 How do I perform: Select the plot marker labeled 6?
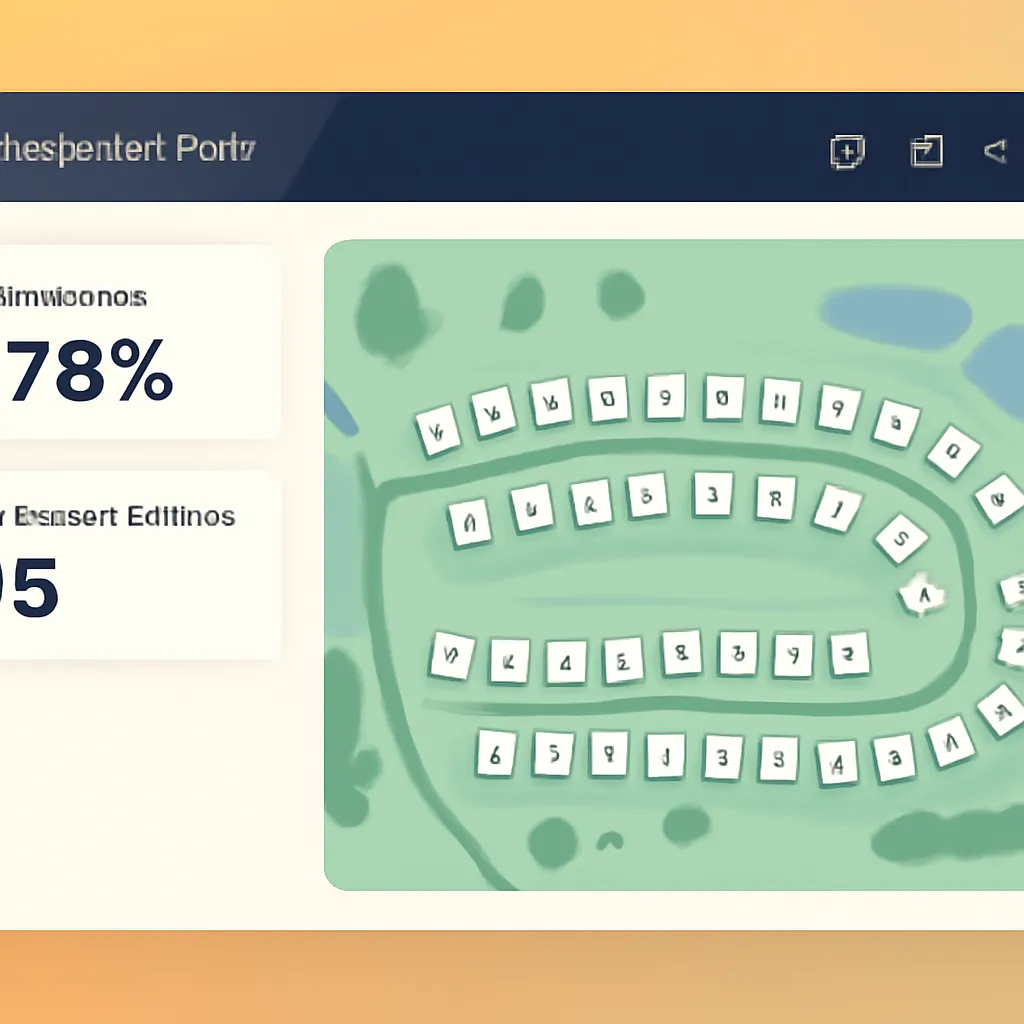(496, 754)
